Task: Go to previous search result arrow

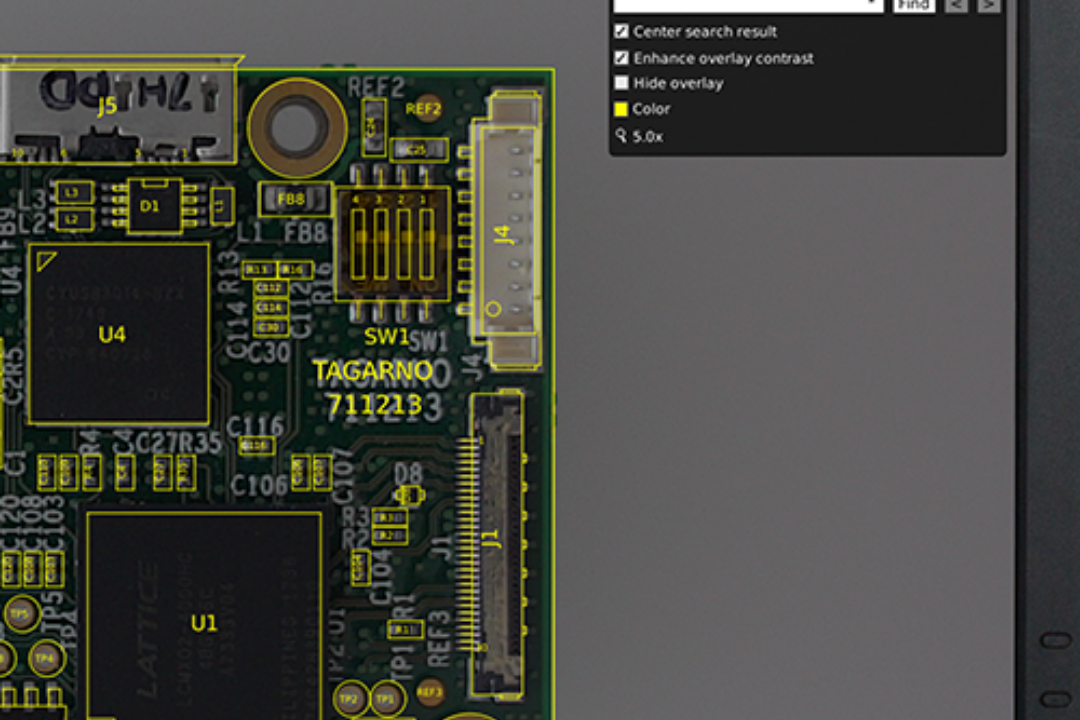Action: click(956, 5)
